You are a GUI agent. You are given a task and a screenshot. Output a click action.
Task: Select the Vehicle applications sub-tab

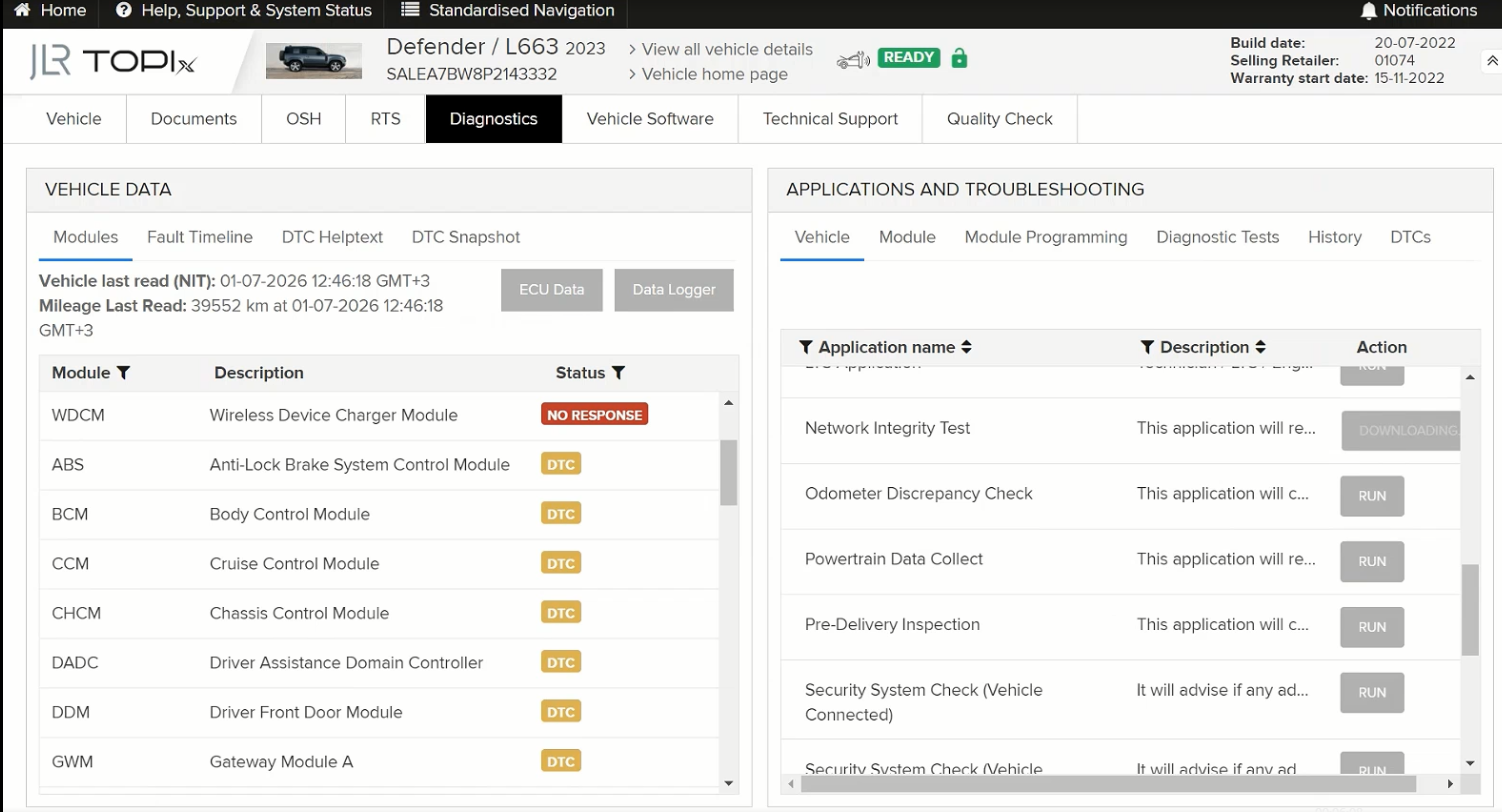(822, 238)
